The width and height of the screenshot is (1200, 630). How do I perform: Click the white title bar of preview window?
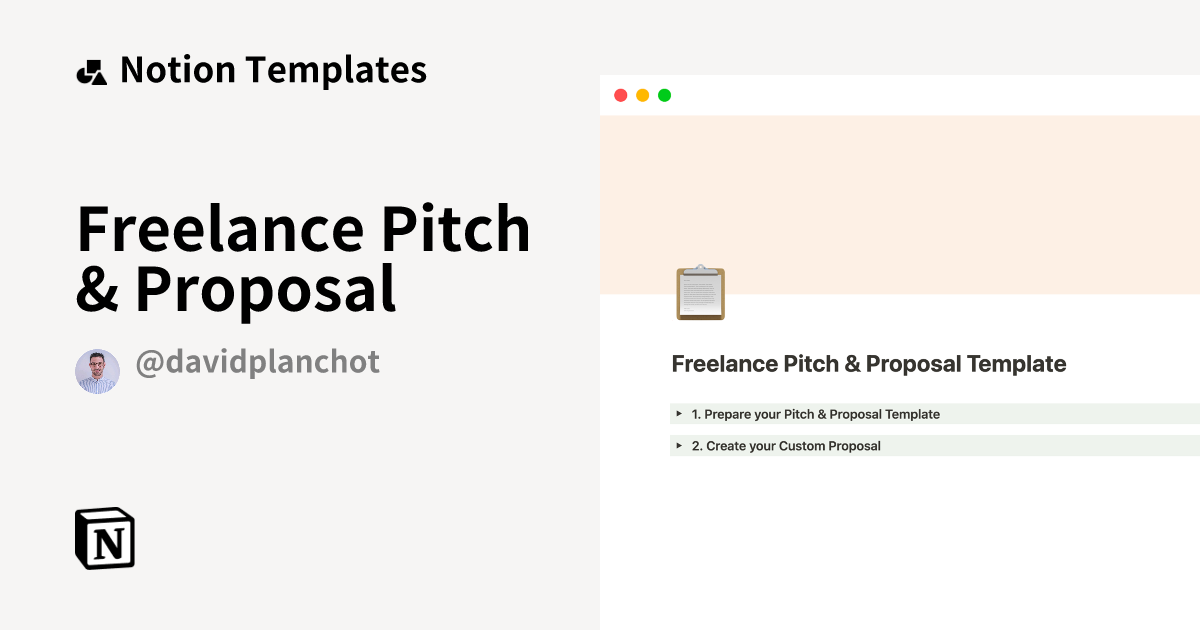tap(900, 95)
